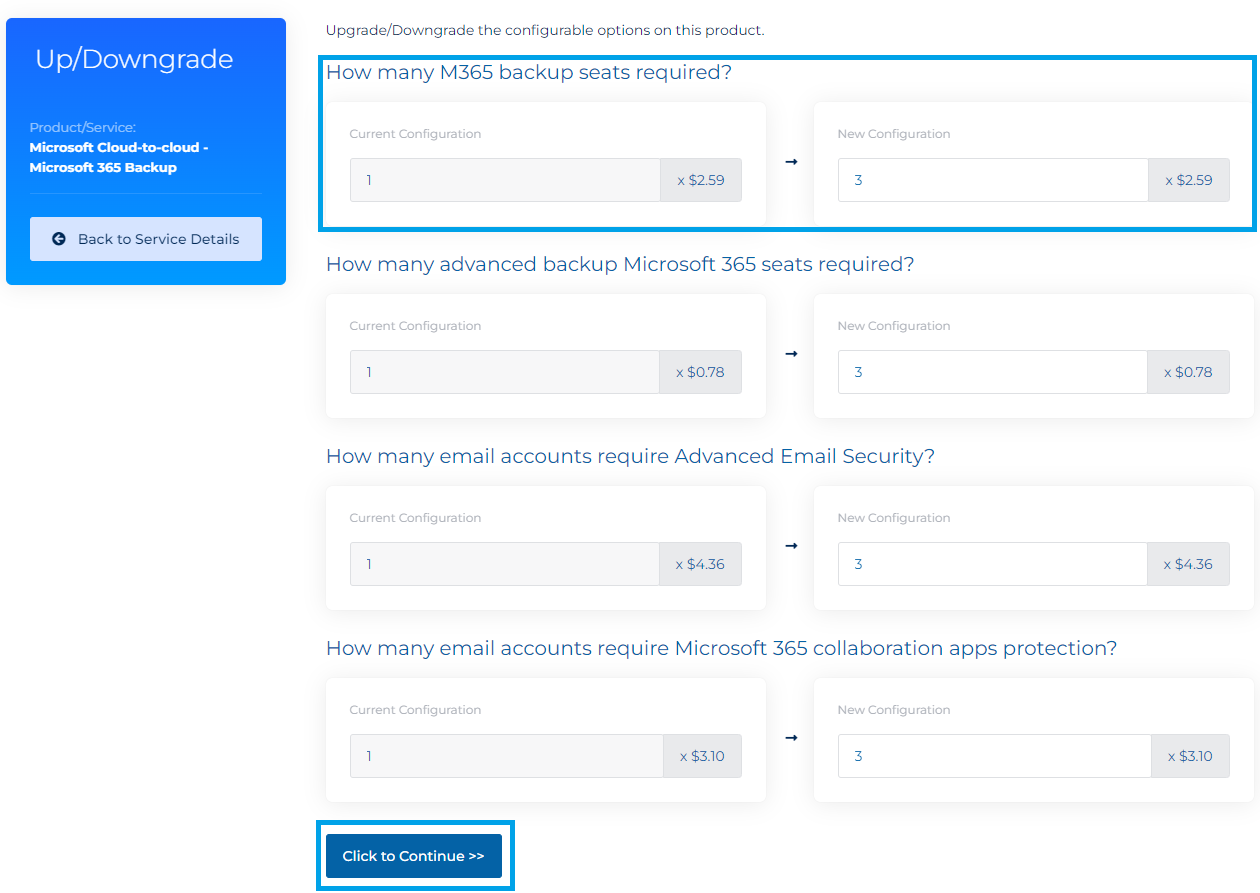Click 'New Configuration' label under Advanced Email Security
The height and width of the screenshot is (893, 1260).
click(894, 518)
